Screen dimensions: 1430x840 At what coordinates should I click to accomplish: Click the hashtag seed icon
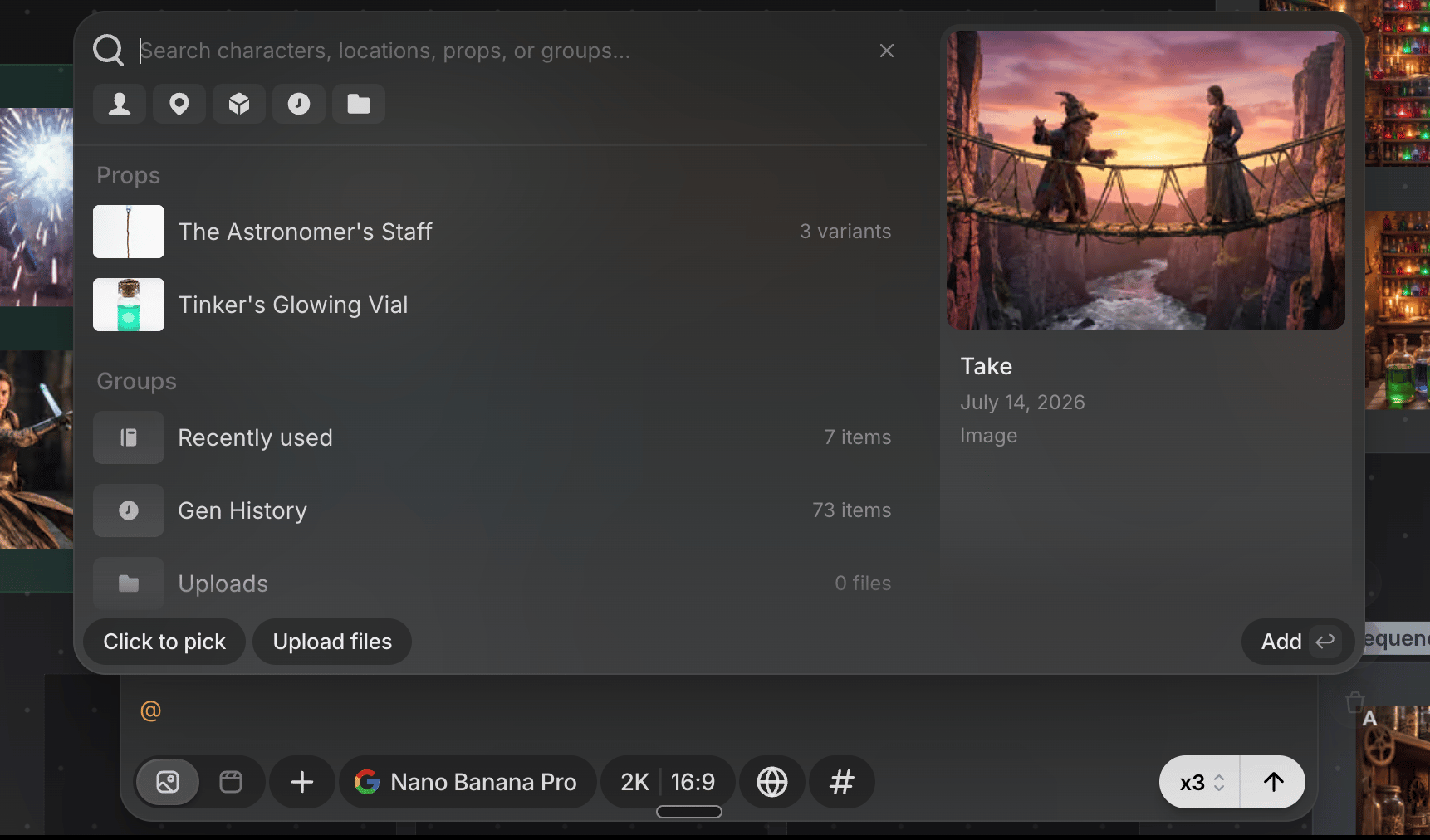pos(842,782)
